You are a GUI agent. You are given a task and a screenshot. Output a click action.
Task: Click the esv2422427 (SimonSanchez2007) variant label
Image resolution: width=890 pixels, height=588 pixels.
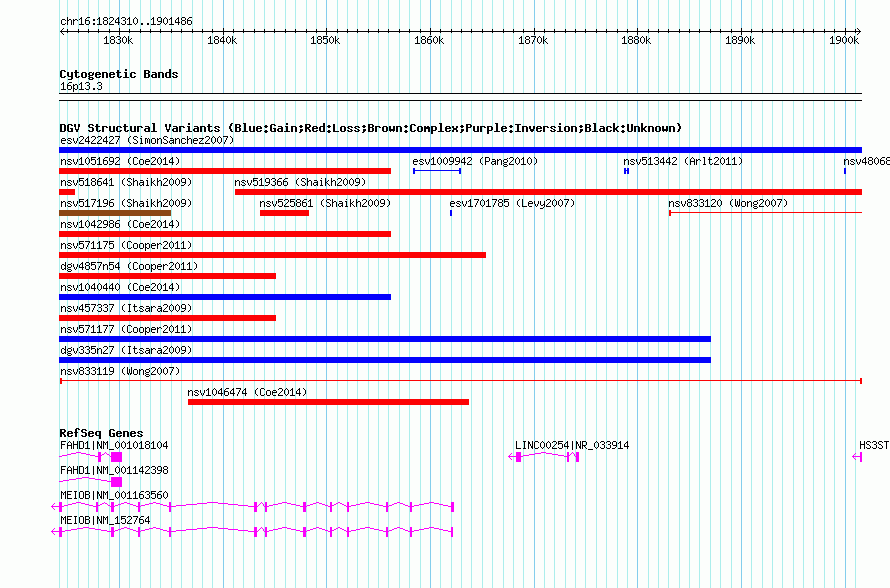[x=147, y=140]
